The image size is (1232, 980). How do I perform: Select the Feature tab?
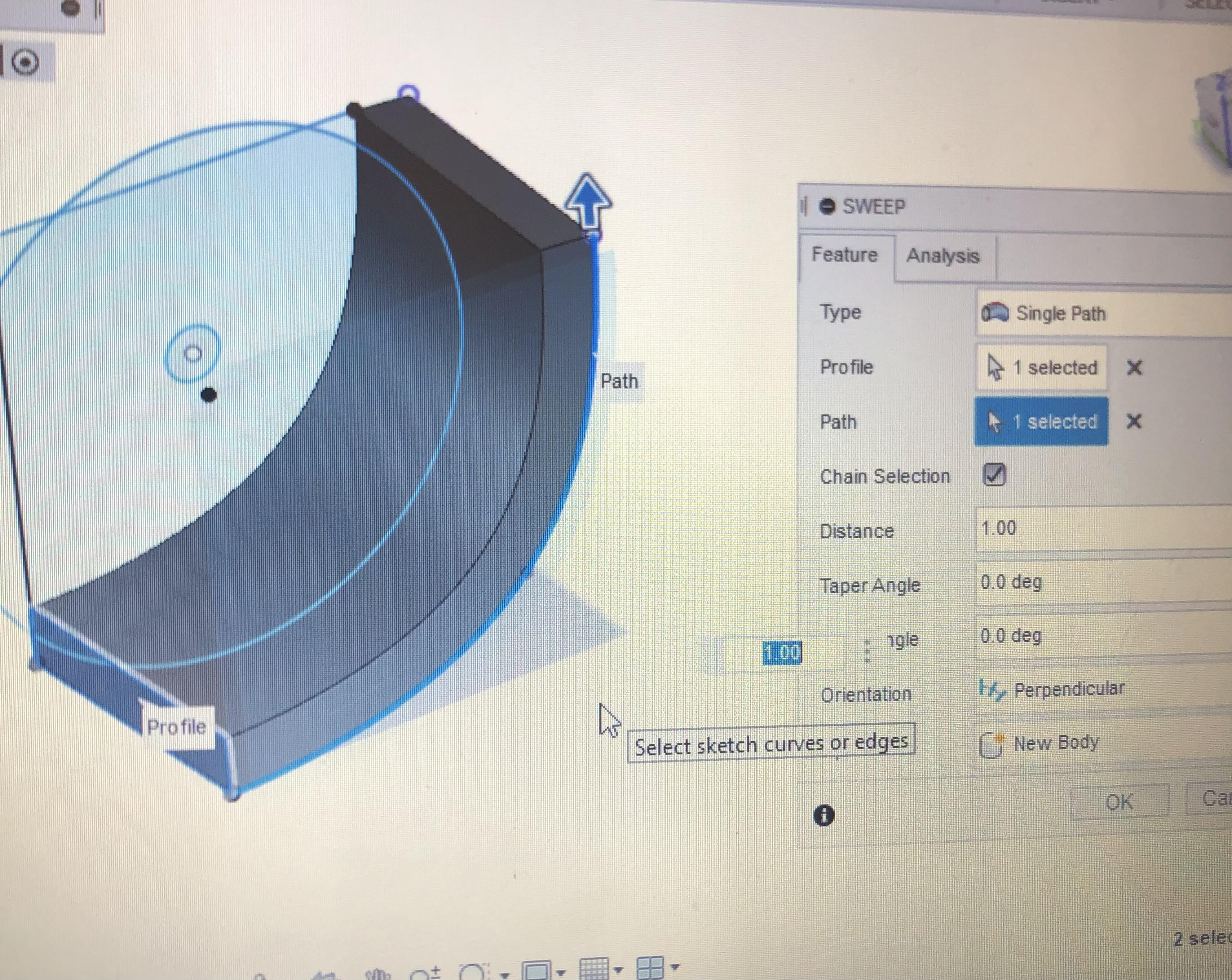[845, 255]
